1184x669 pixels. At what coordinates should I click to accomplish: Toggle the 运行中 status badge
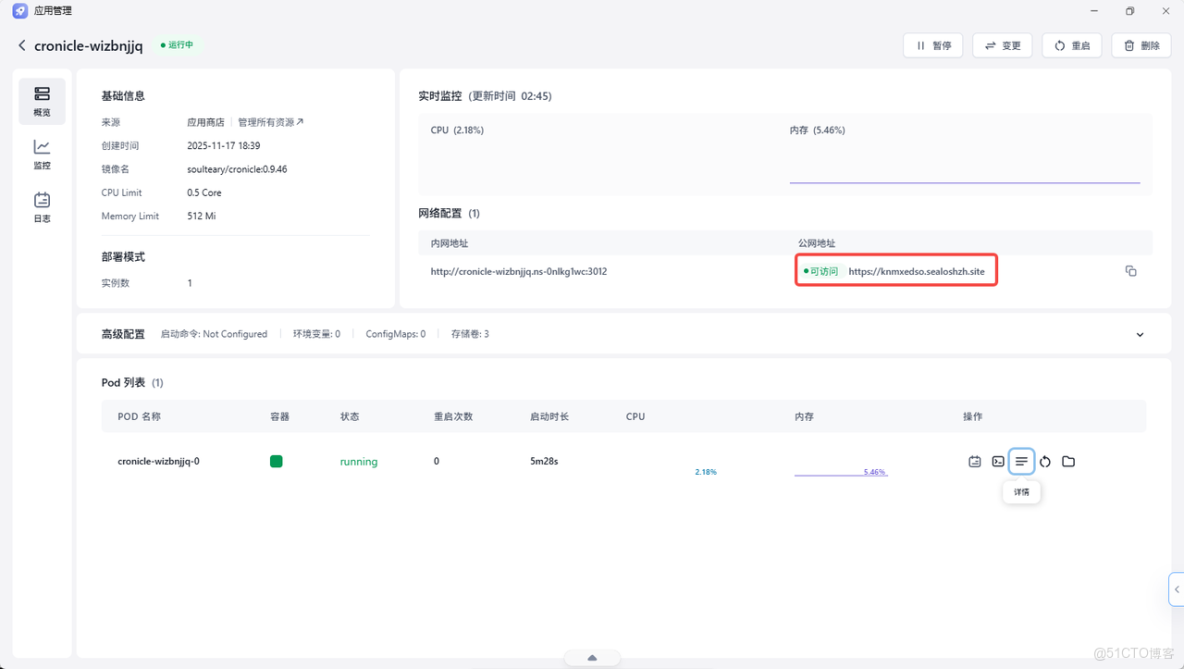tap(177, 45)
